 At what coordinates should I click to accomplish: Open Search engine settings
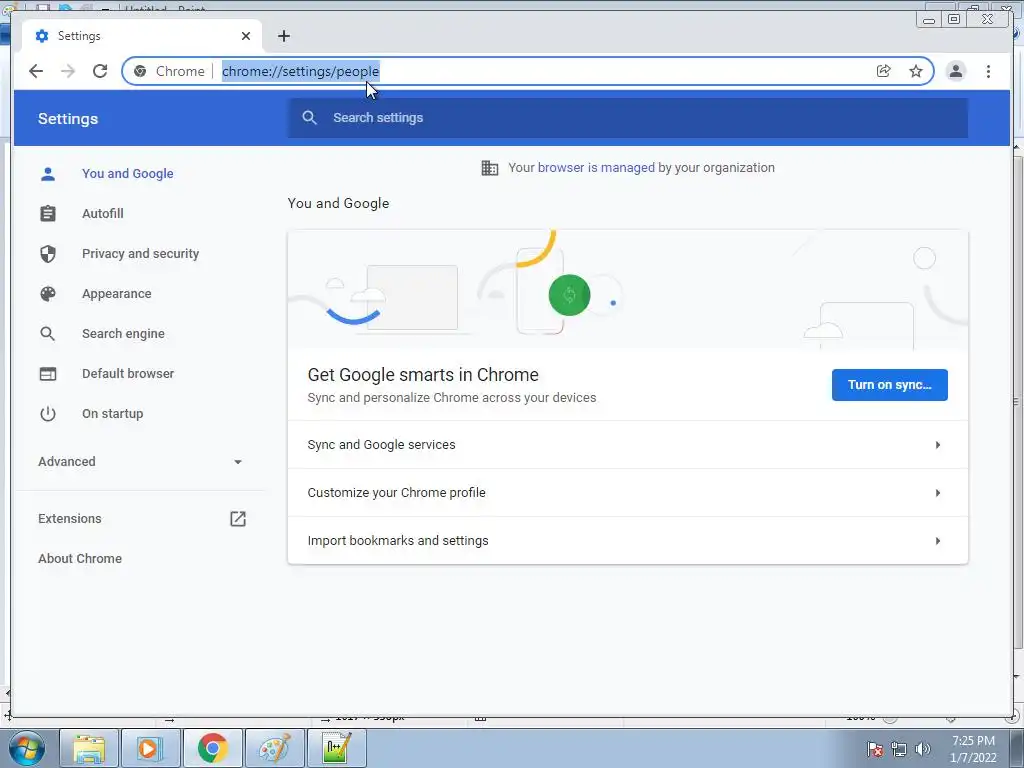123,334
